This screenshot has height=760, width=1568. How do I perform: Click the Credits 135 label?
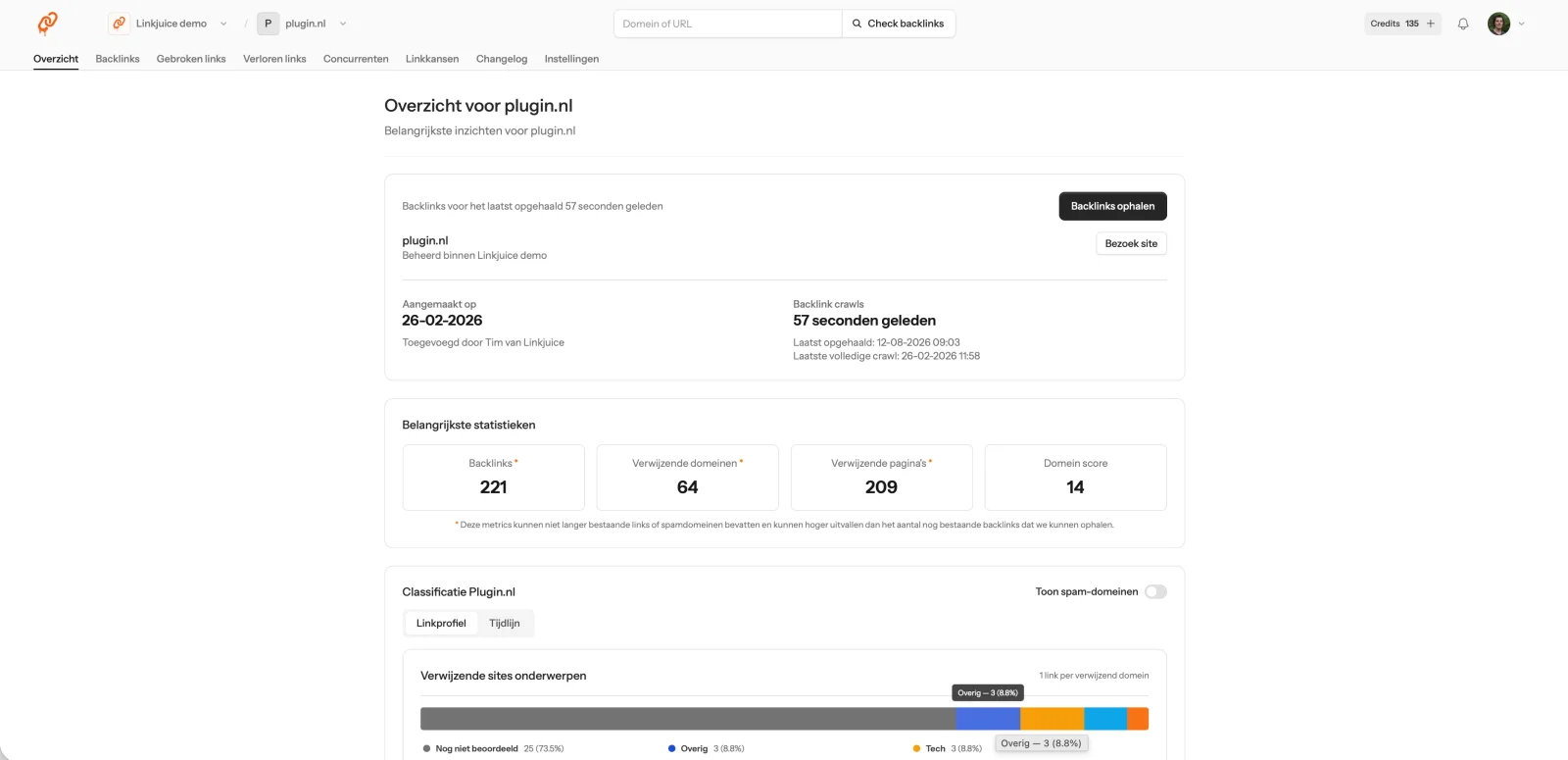coord(1395,24)
